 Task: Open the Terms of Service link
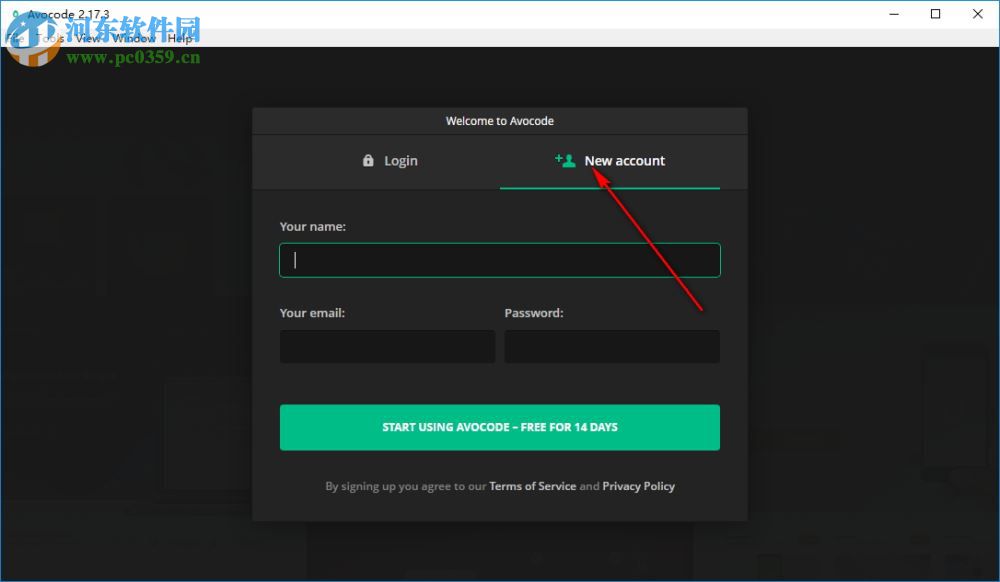pos(533,486)
